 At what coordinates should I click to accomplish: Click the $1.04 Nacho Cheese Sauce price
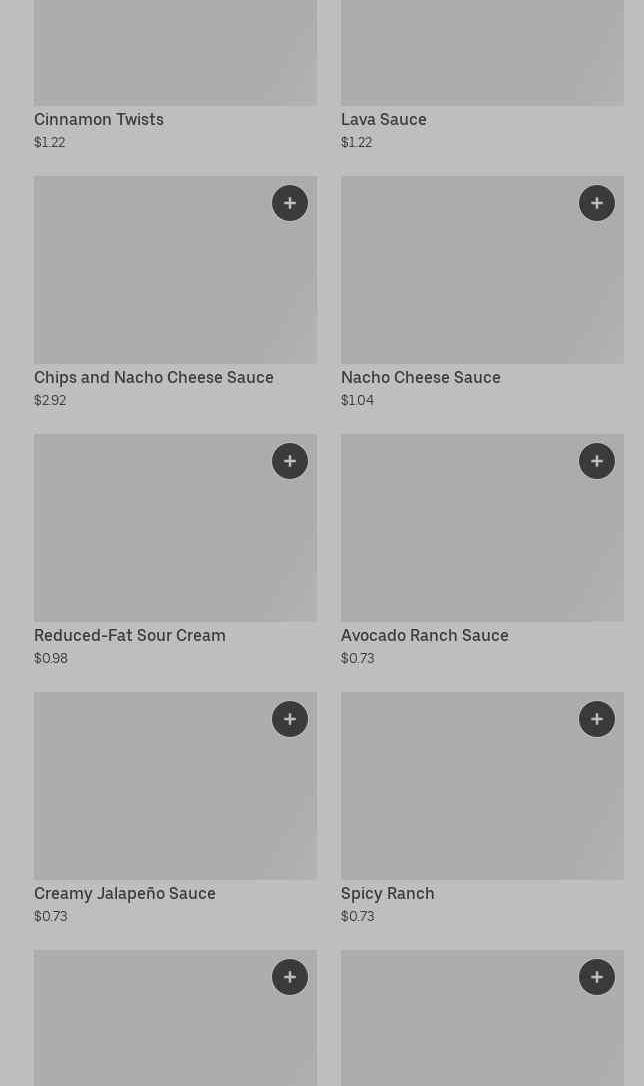(358, 400)
